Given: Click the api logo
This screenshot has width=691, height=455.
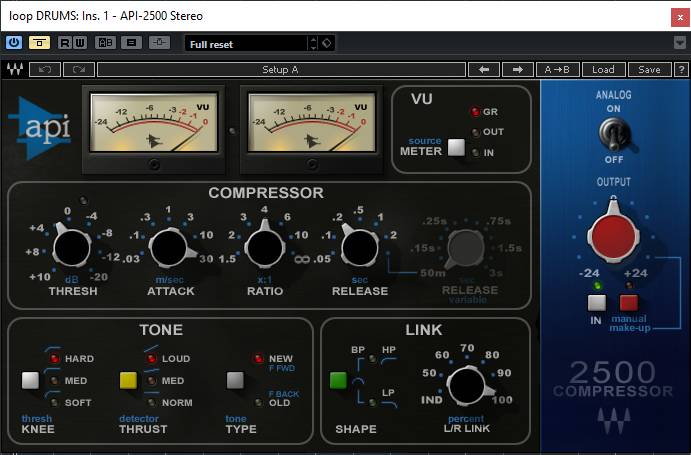Looking at the screenshot, I should point(41,127).
